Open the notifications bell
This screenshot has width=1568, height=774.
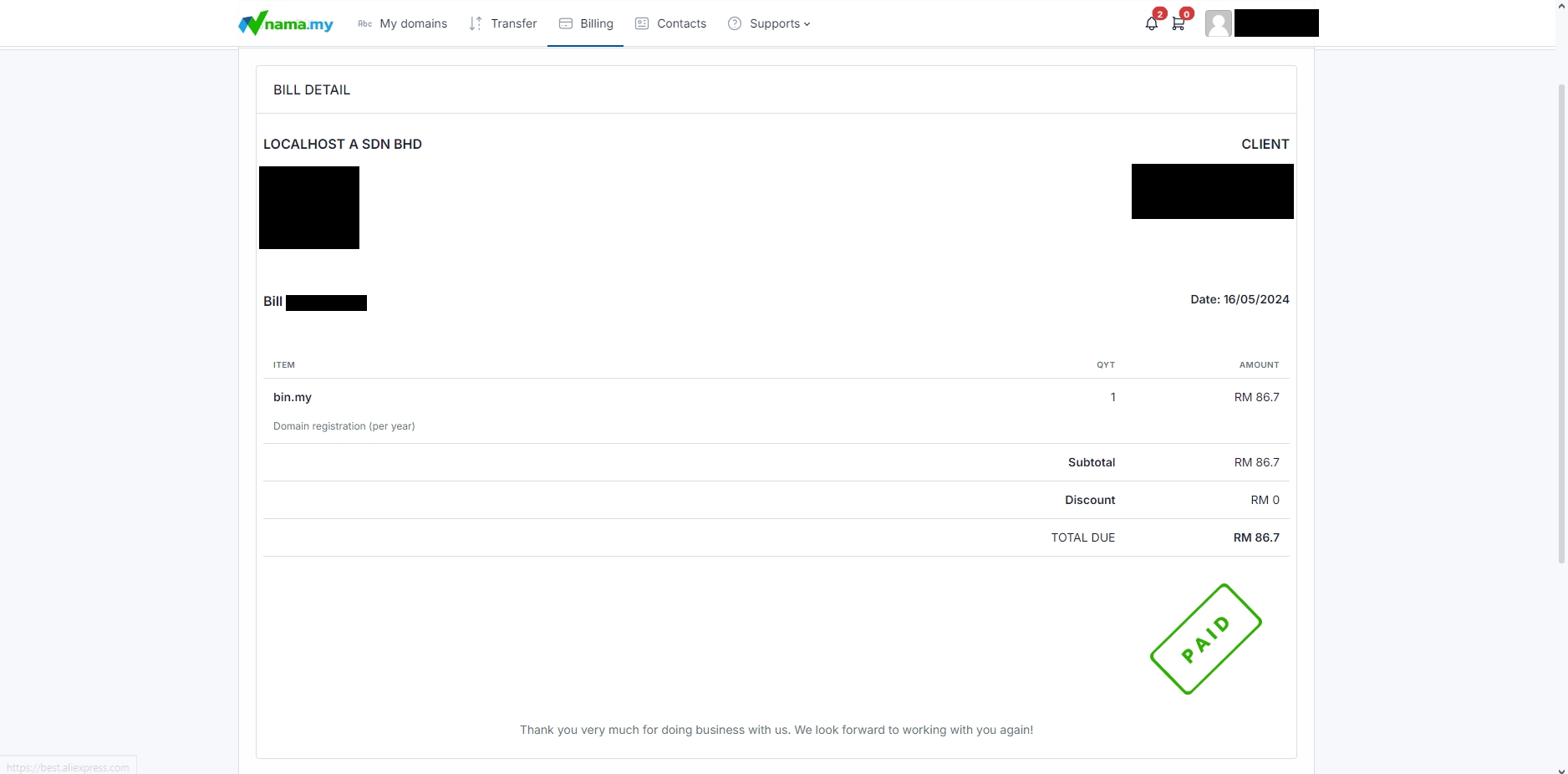click(1152, 23)
